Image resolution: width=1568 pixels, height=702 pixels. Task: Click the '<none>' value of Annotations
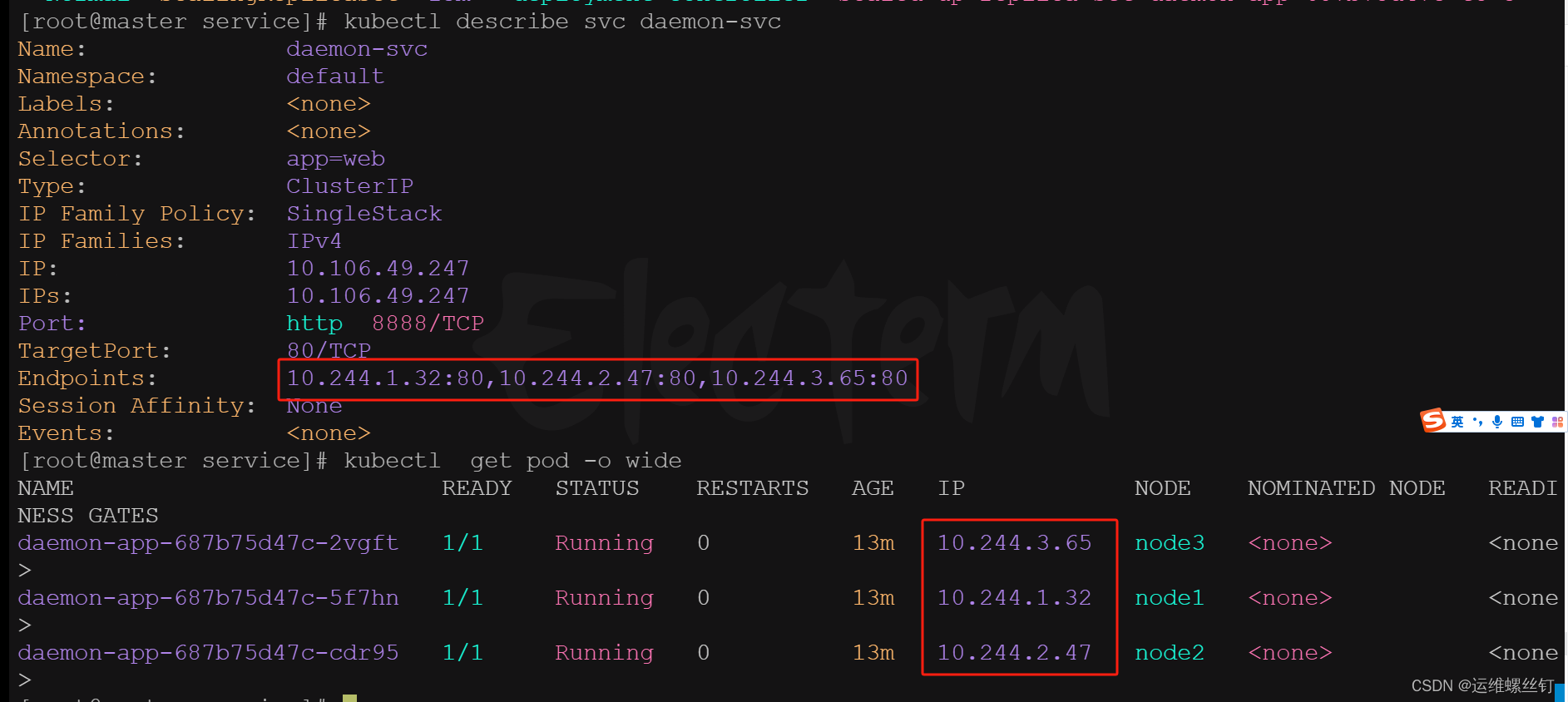click(329, 131)
